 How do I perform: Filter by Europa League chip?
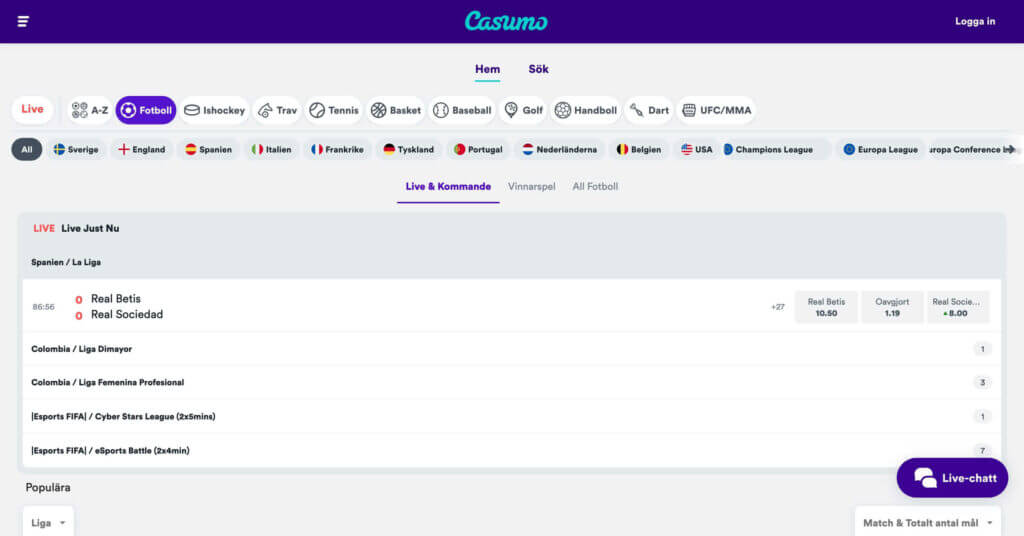881,150
